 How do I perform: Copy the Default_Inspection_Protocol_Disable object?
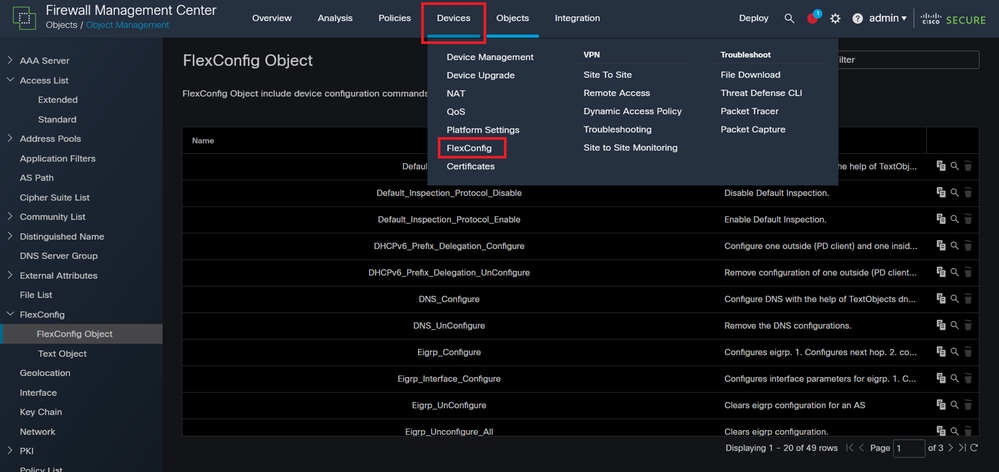coord(940,192)
